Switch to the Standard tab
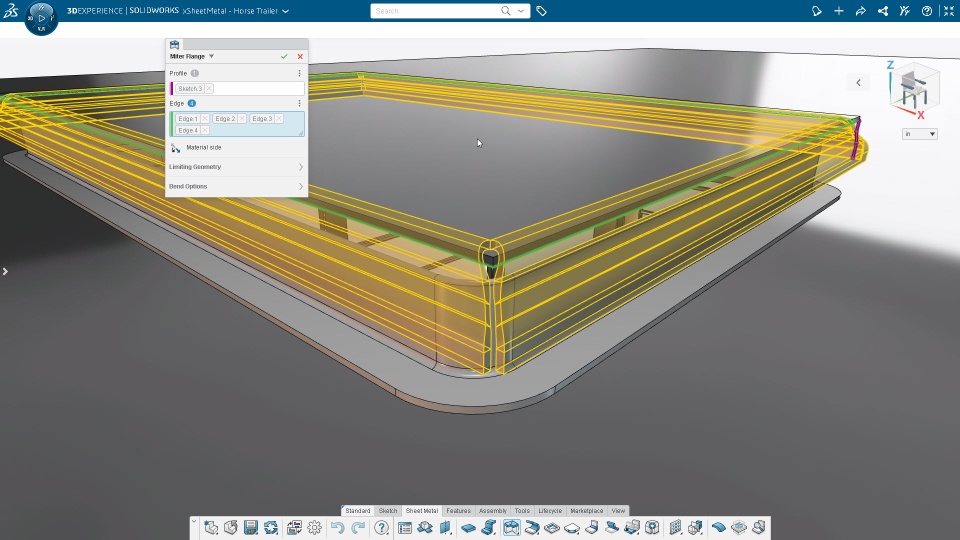960x540 pixels. pyautogui.click(x=358, y=511)
